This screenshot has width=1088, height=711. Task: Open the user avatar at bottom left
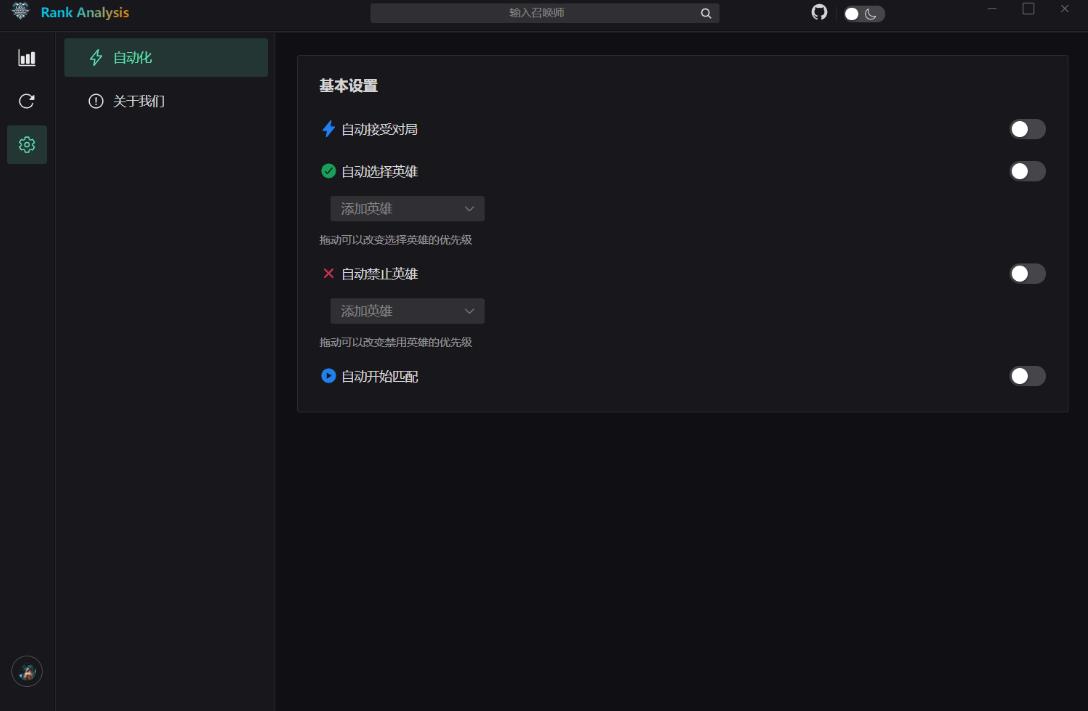coord(27,671)
